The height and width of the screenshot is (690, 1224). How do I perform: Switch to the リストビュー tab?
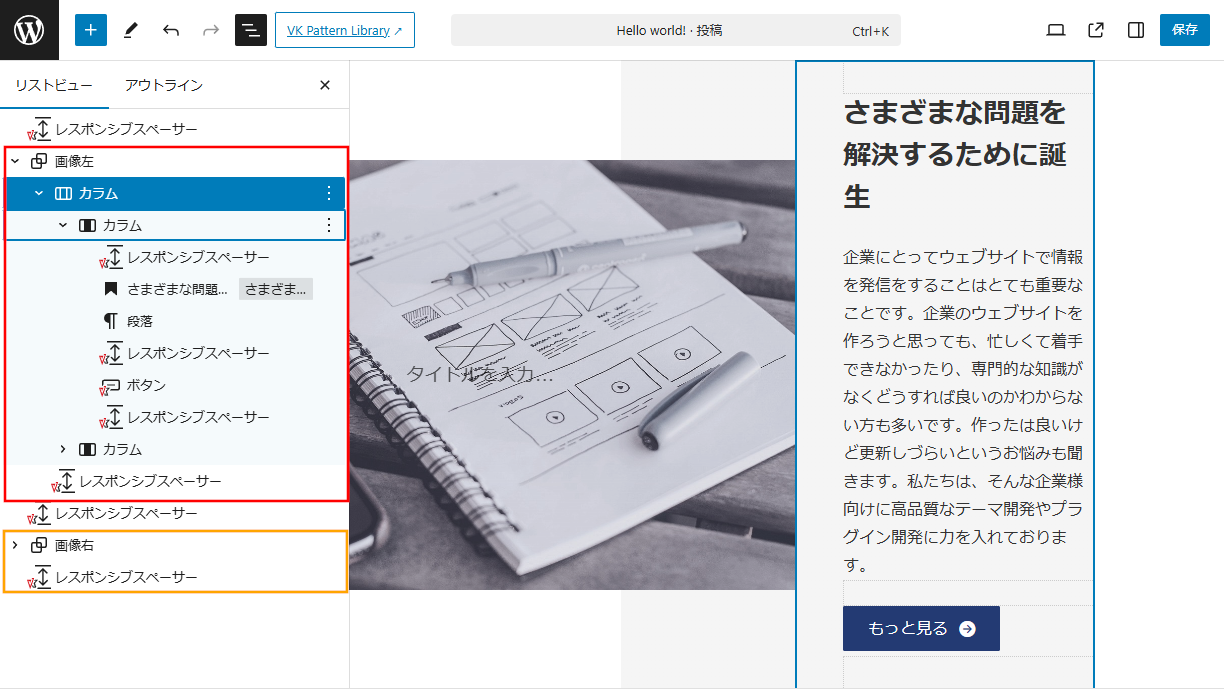[54, 85]
